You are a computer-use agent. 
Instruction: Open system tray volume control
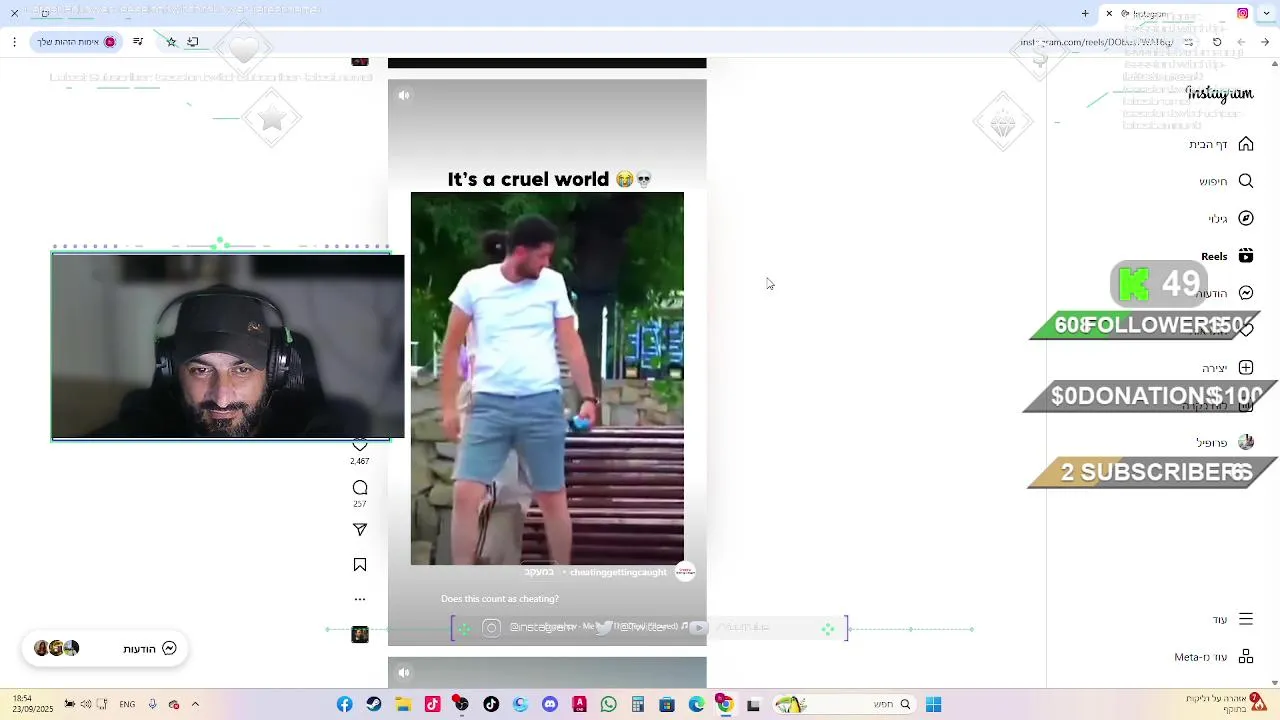[x=85, y=705]
